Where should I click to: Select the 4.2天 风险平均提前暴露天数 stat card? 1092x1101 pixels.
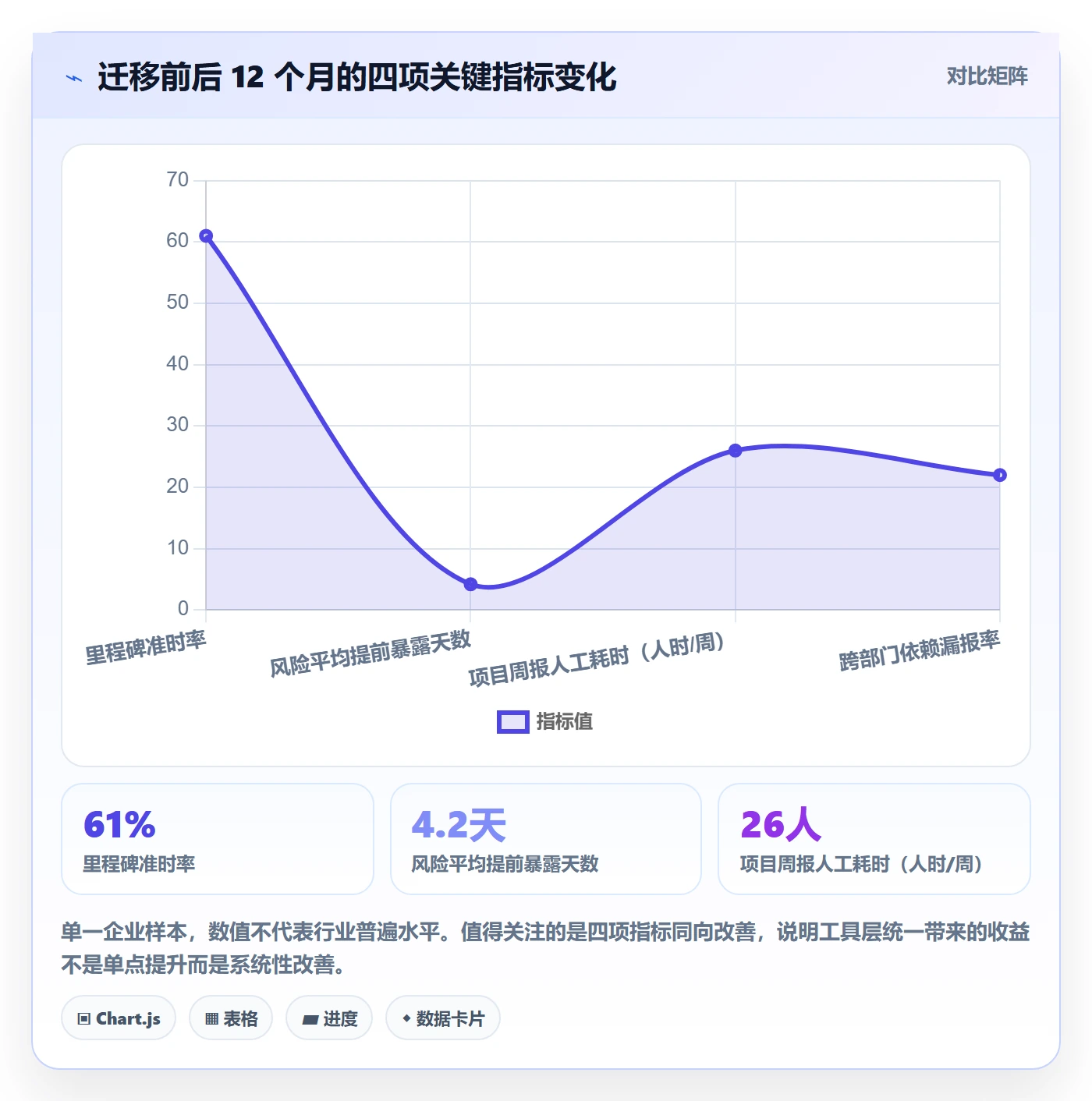[546, 839]
